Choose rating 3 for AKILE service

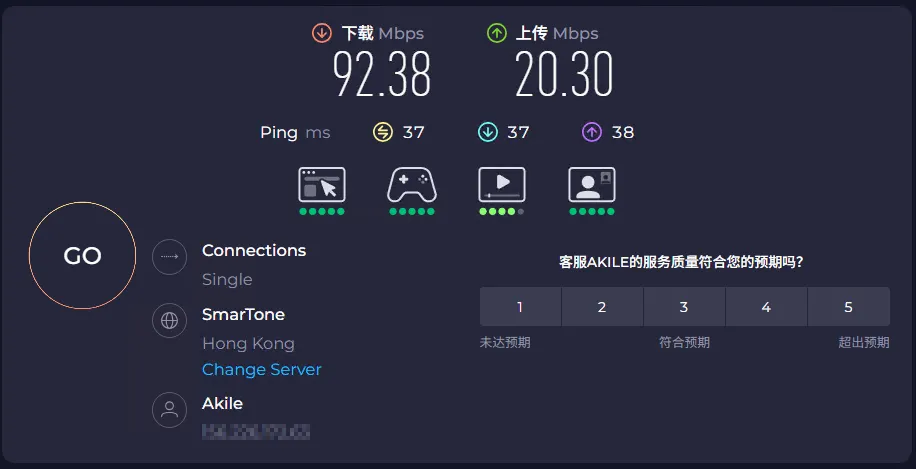point(684,307)
